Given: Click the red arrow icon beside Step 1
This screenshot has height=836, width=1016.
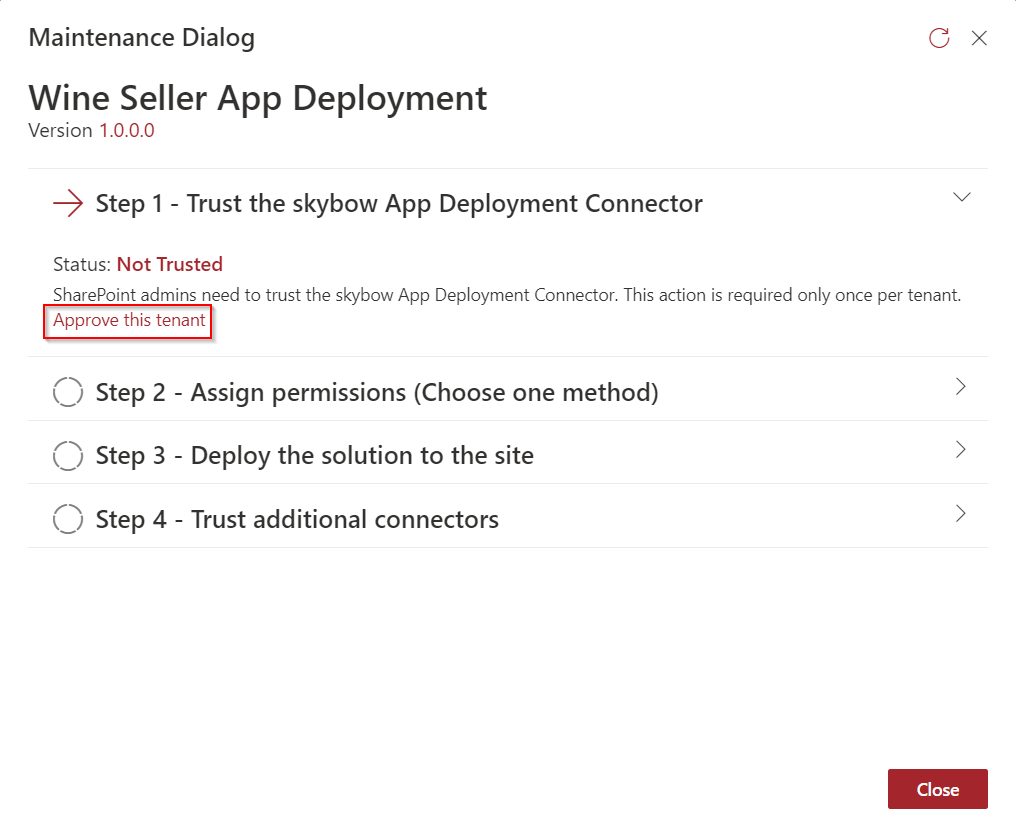Looking at the screenshot, I should click(x=68, y=203).
